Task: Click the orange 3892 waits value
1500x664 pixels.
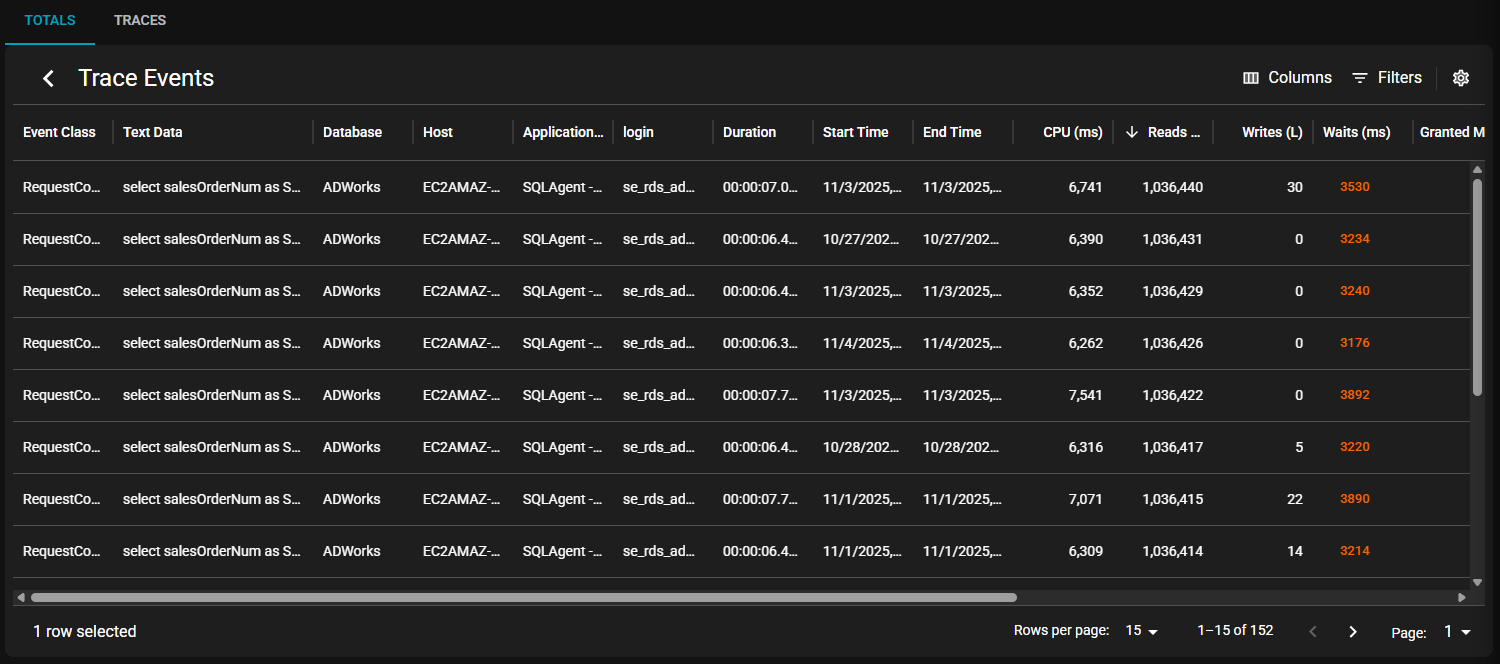Action: (1354, 395)
